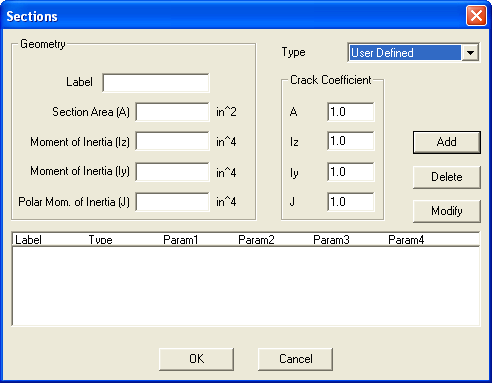Edit the crack coefficient Iz value
492x383 pixels.
351,141
